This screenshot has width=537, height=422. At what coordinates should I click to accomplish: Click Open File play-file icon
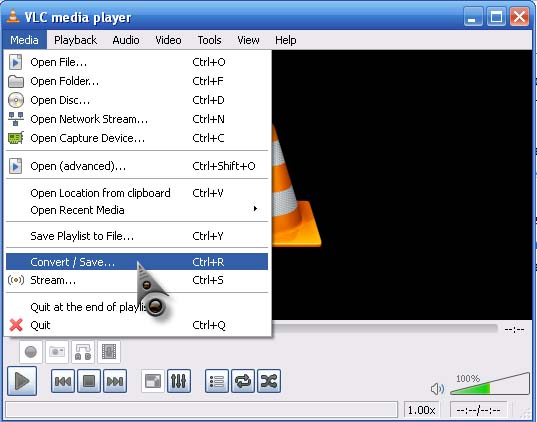15,62
